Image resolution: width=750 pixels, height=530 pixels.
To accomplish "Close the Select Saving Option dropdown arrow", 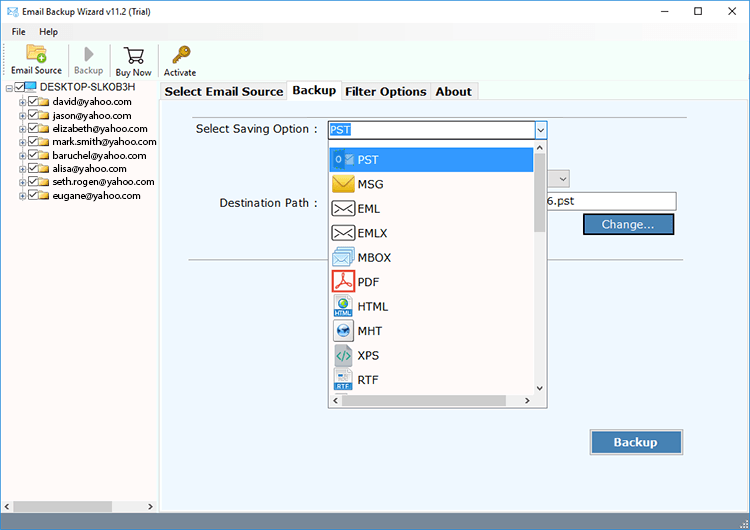I will [x=540, y=130].
